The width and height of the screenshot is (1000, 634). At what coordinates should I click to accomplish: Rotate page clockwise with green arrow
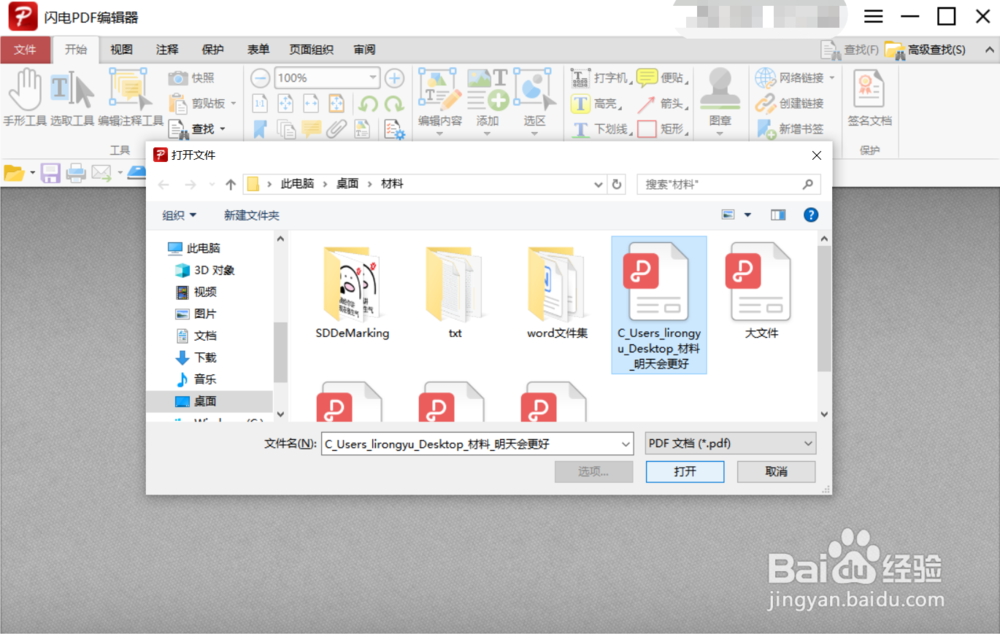click(x=394, y=104)
